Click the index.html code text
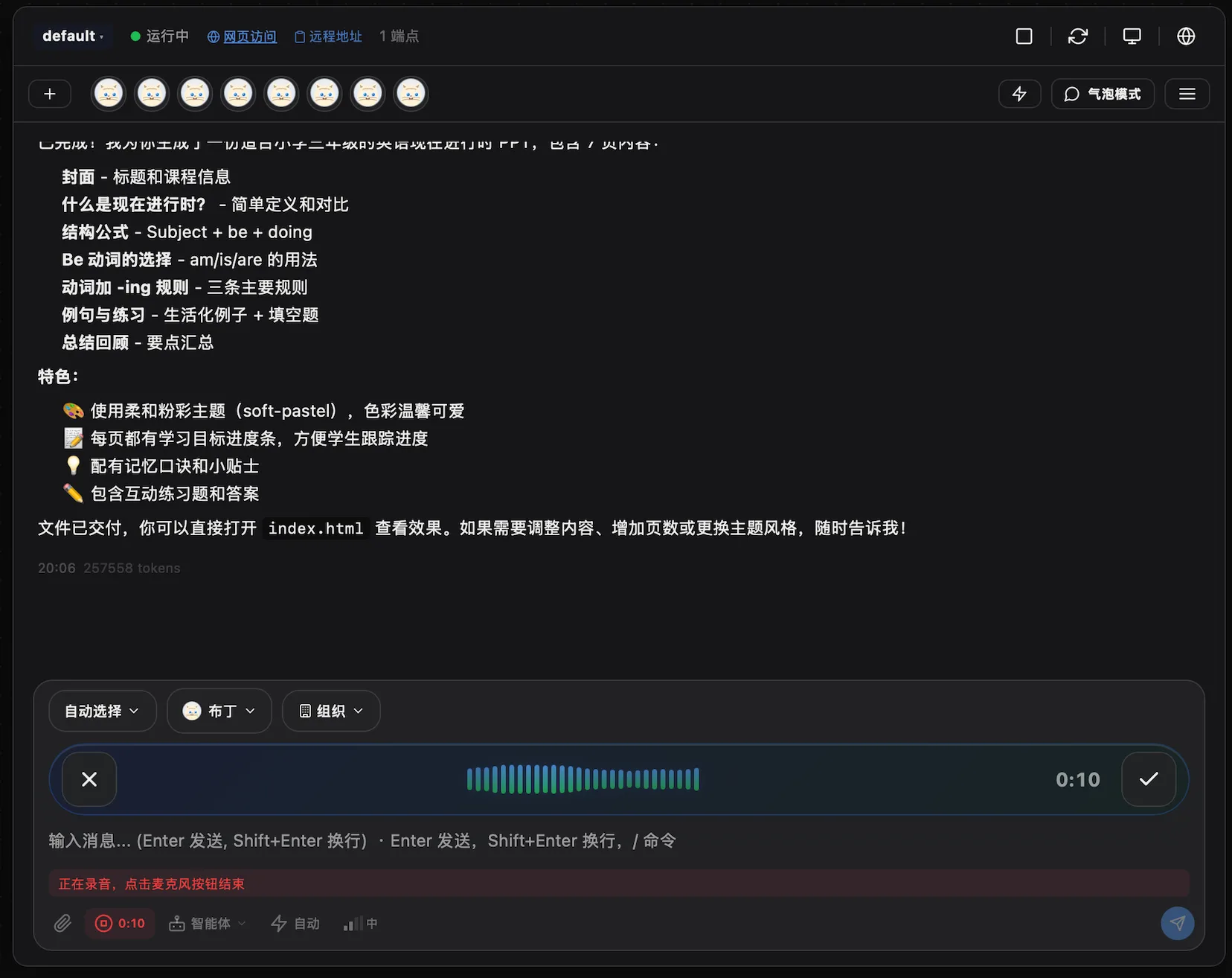The width and height of the screenshot is (1232, 978). click(316, 528)
